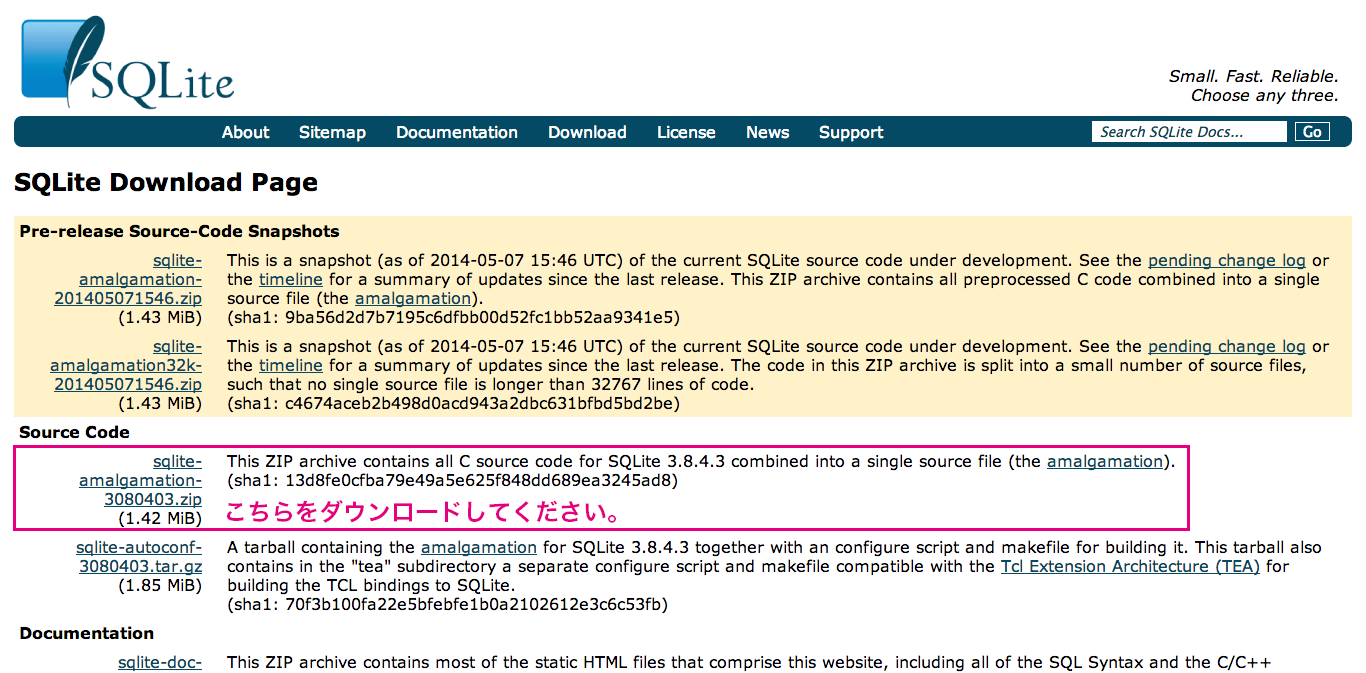Focus the Search SQLite Docs field
This screenshot has width=1366, height=673.
point(1189,132)
